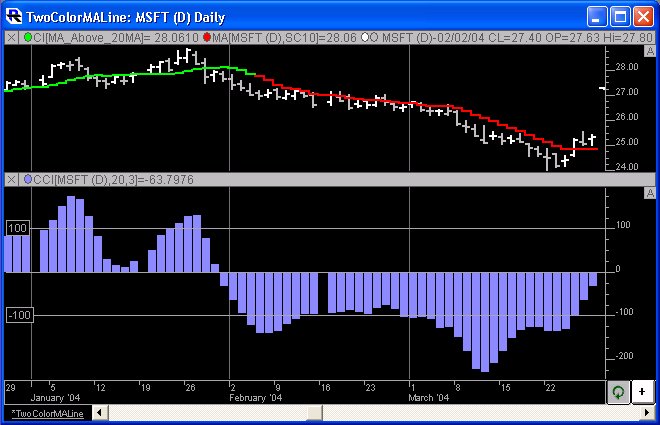The image size is (660, 425).
Task: Click the A autoscale button on CCI pane
Action: pyautogui.click(x=650, y=193)
